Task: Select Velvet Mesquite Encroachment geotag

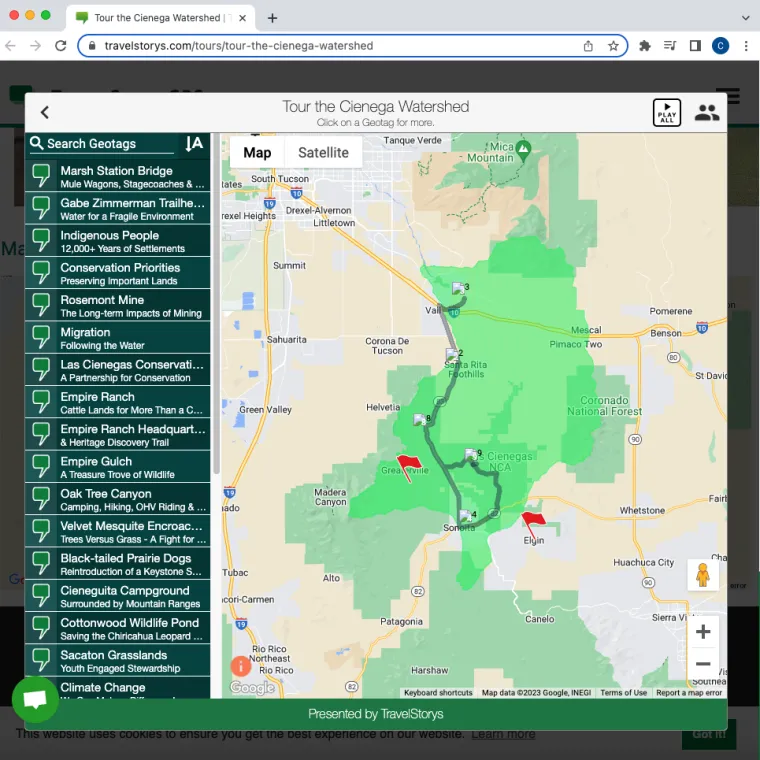Action: click(118, 532)
